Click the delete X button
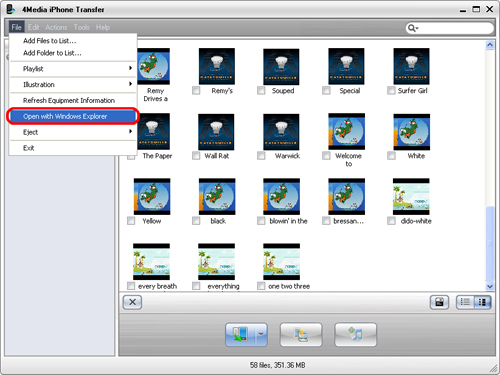This screenshot has height=375, width=500. pos(132,302)
